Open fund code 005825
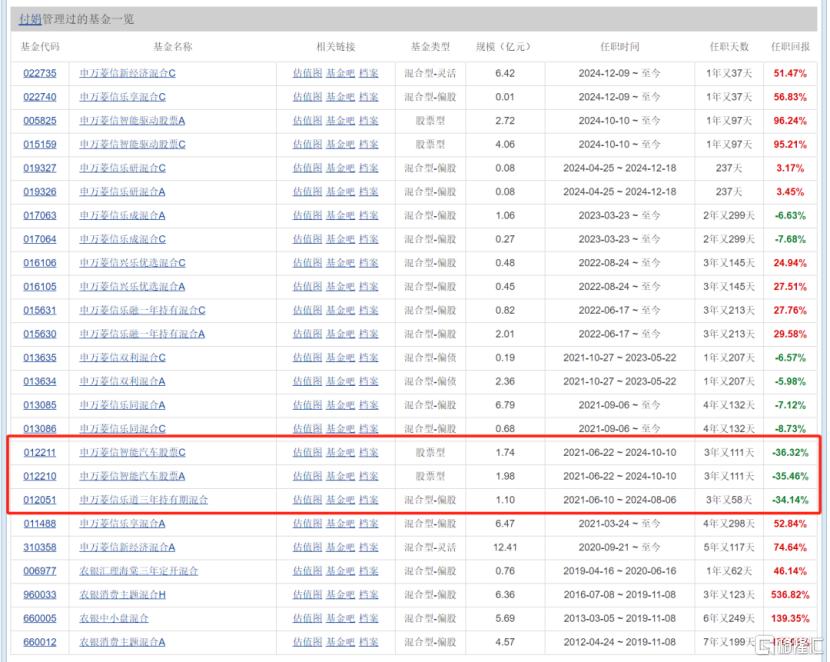The width and height of the screenshot is (830, 662). coord(40,121)
